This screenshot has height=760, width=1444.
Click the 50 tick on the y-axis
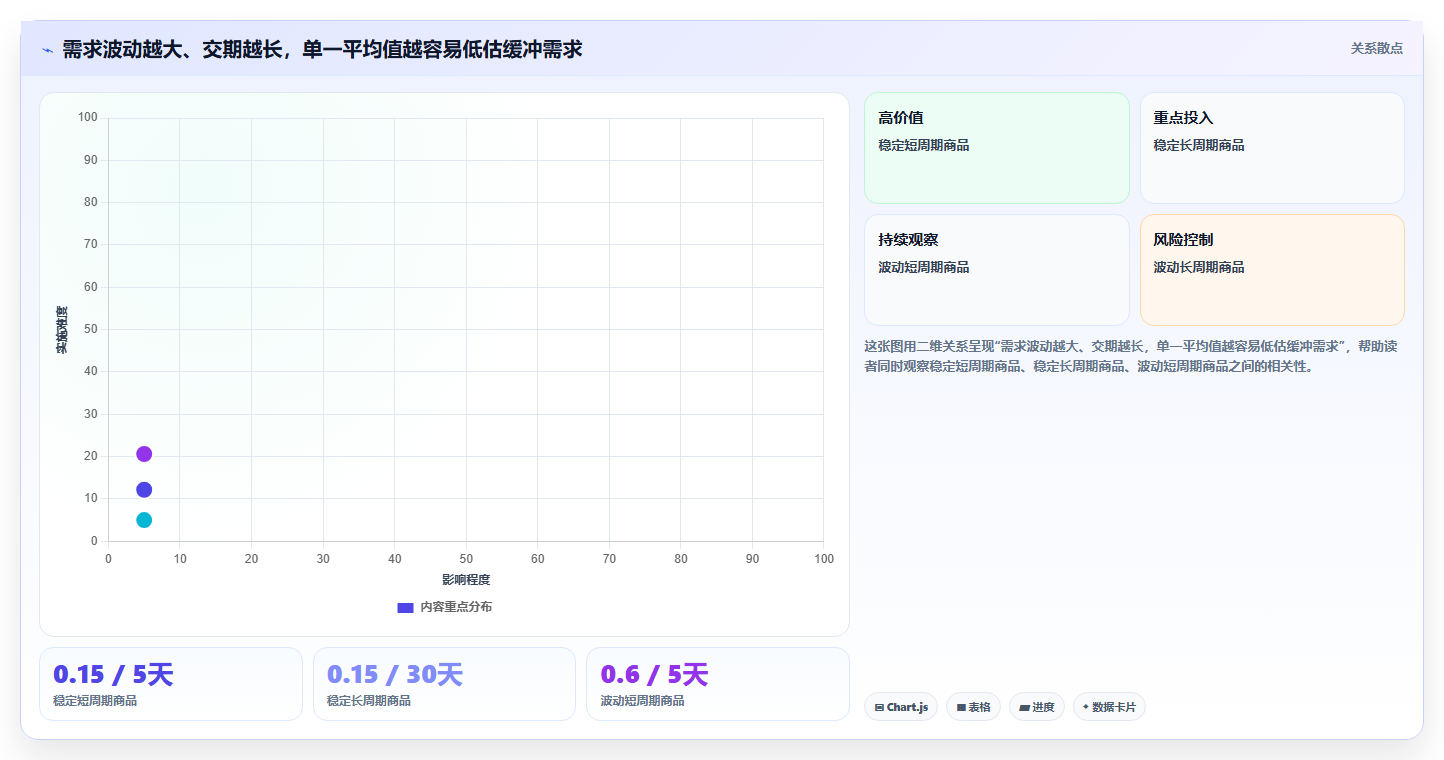[90, 329]
